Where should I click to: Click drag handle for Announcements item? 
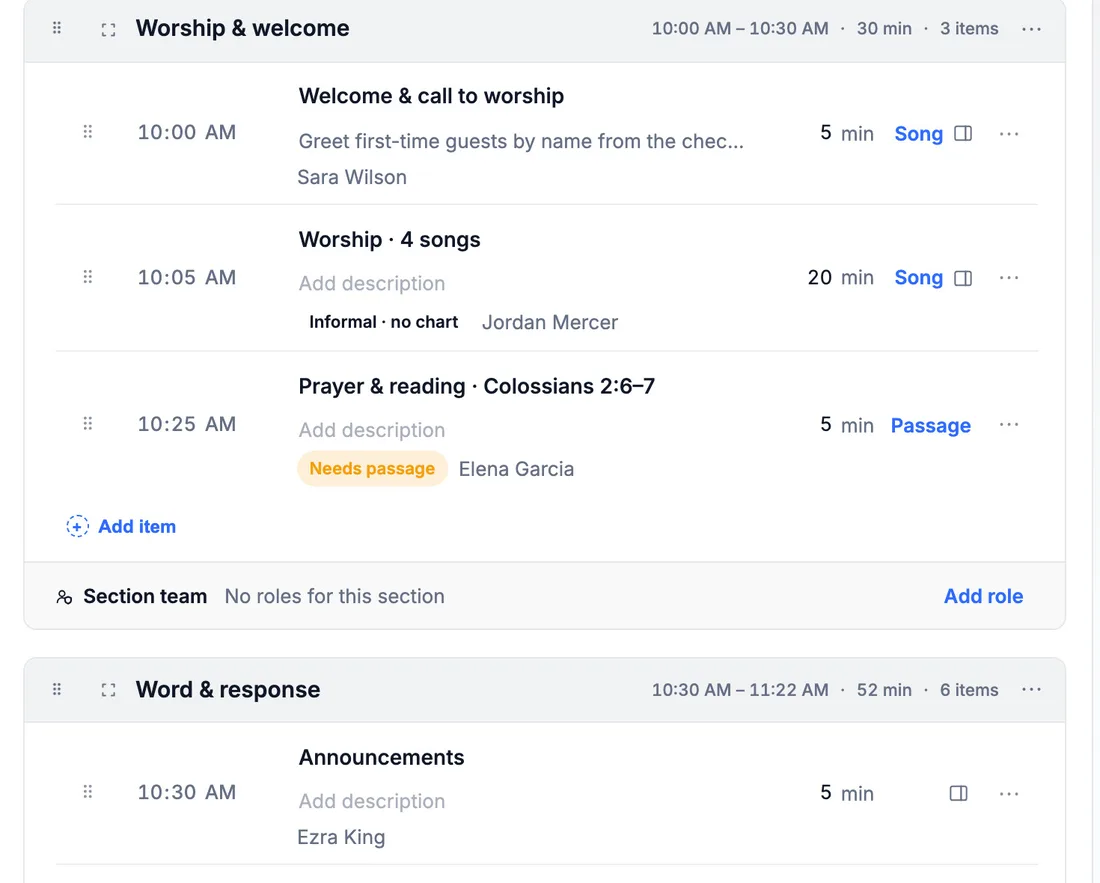click(x=88, y=792)
